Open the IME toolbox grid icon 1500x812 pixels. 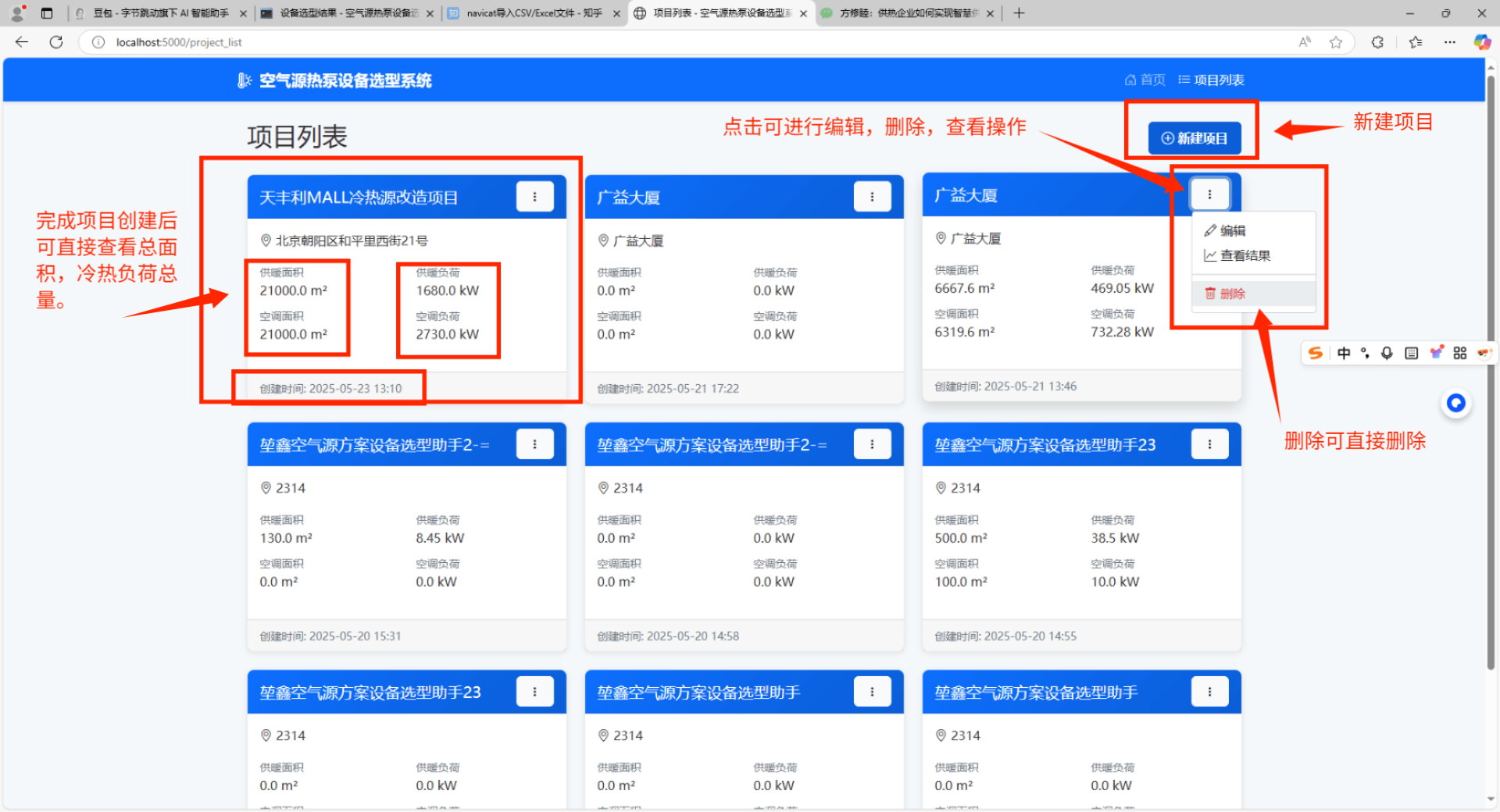1459,353
